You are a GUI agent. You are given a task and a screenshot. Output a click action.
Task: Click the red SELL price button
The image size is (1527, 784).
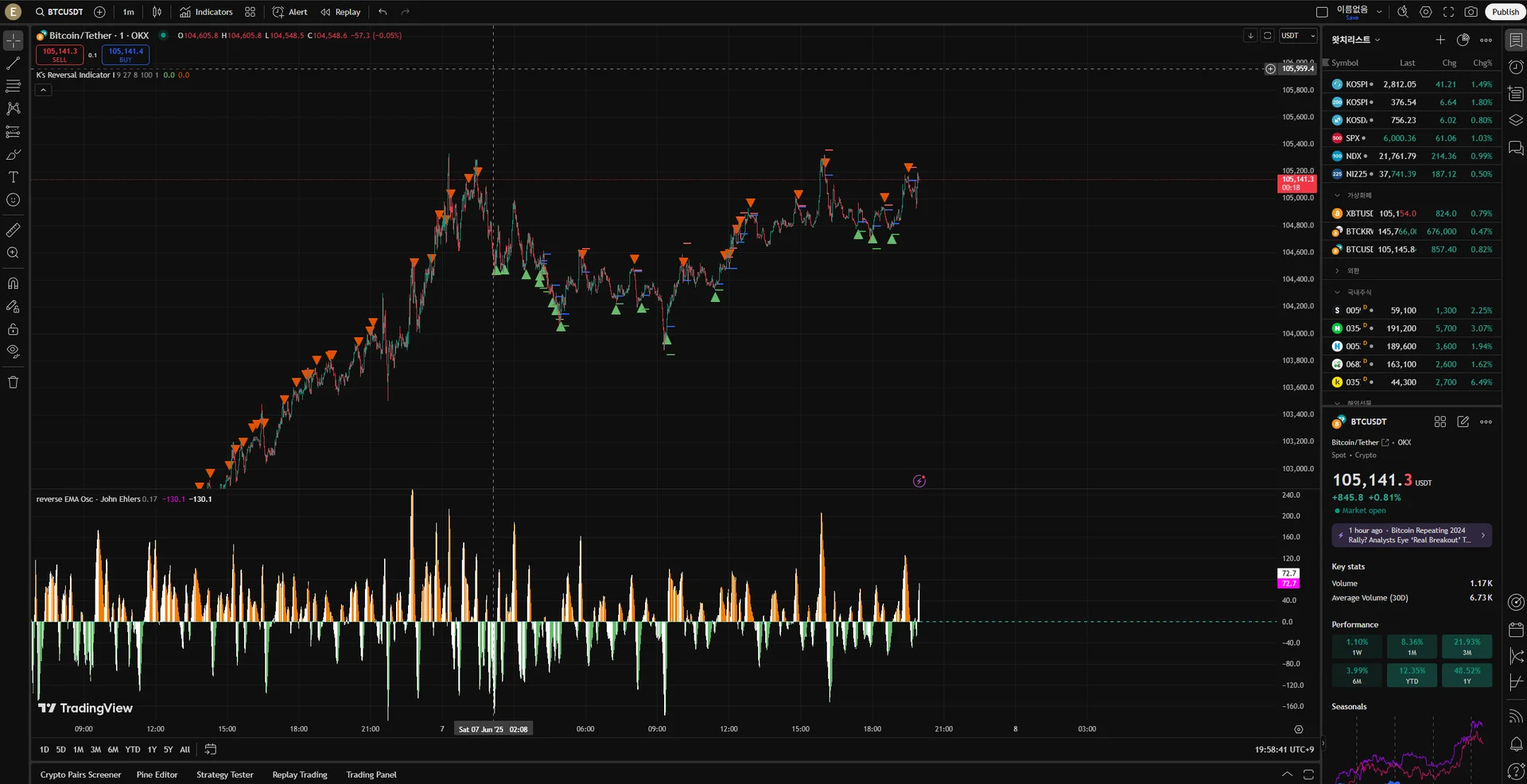60,54
